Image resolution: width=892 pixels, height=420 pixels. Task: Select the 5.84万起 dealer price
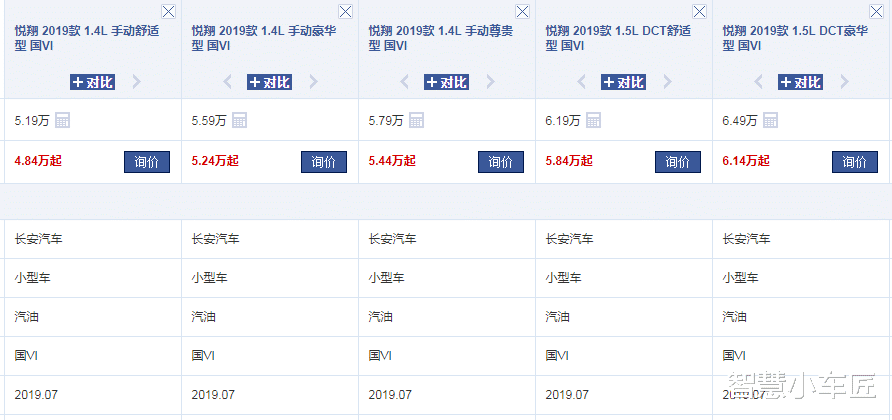coord(569,160)
